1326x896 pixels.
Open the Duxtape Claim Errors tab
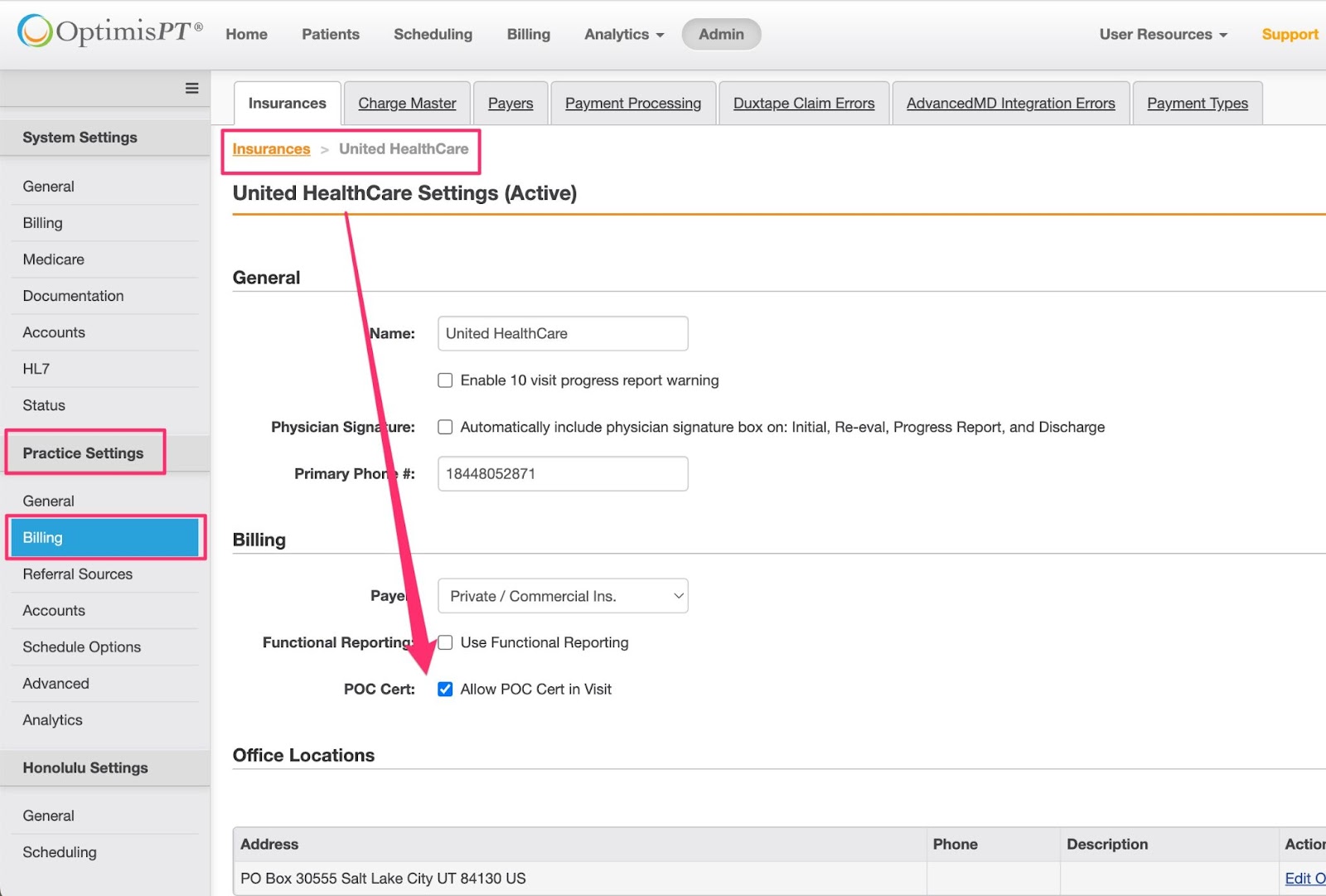coord(804,103)
